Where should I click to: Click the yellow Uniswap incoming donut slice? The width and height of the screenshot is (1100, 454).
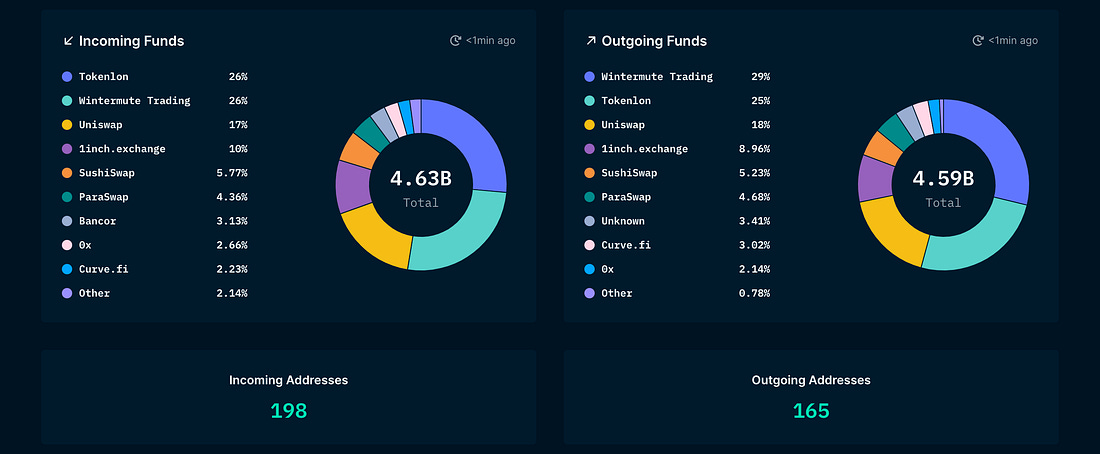point(377,235)
